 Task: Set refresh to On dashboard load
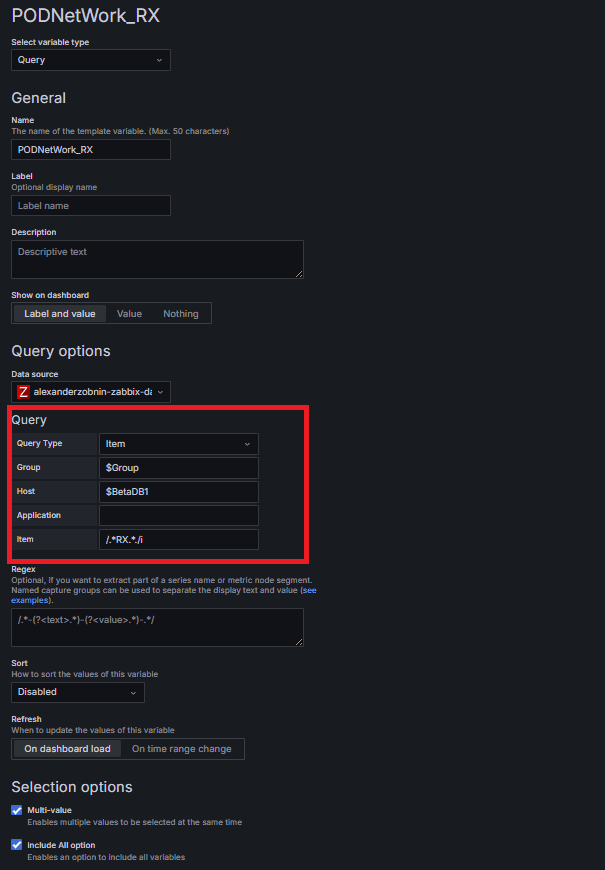coord(68,749)
